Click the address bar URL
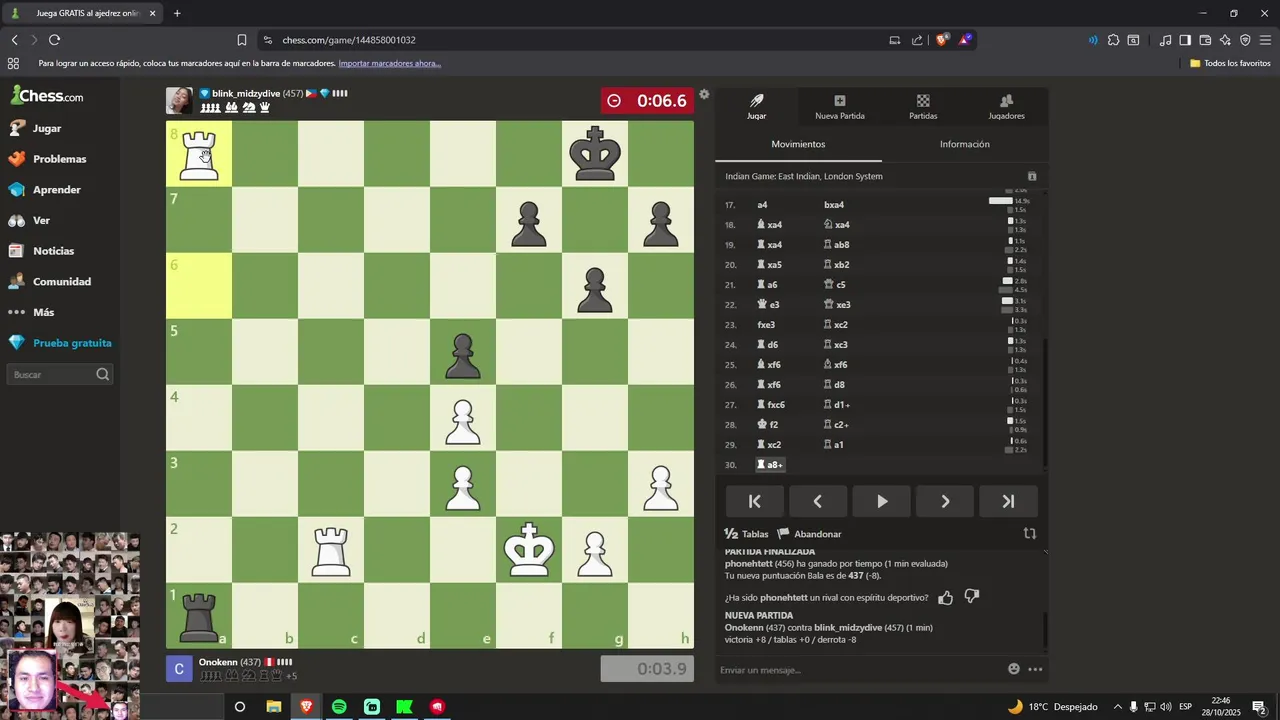The width and height of the screenshot is (1280, 720). [349, 40]
